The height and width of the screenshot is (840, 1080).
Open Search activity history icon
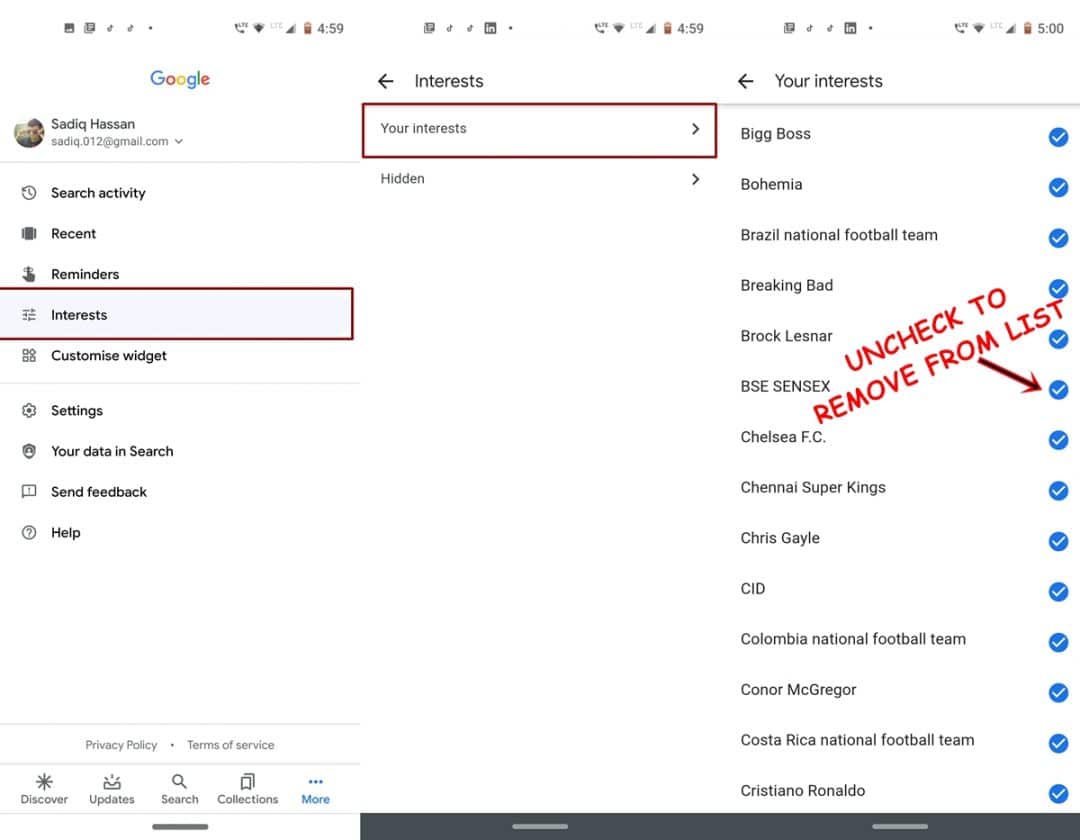click(x=29, y=193)
